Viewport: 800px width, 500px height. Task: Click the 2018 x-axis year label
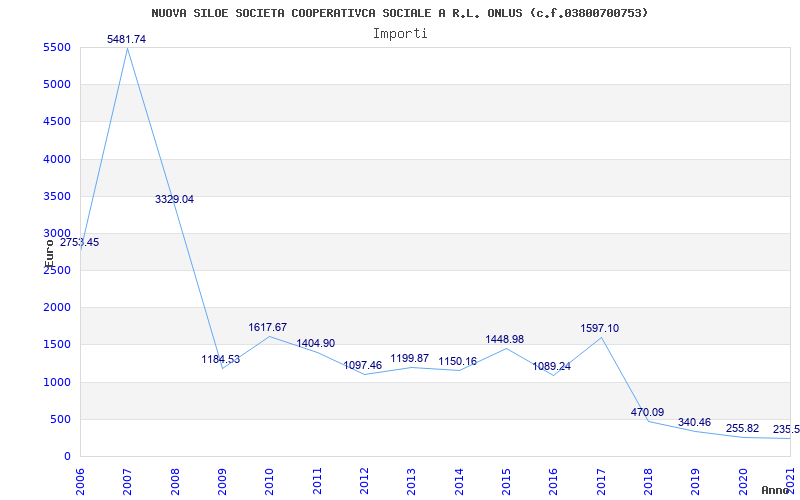648,480
